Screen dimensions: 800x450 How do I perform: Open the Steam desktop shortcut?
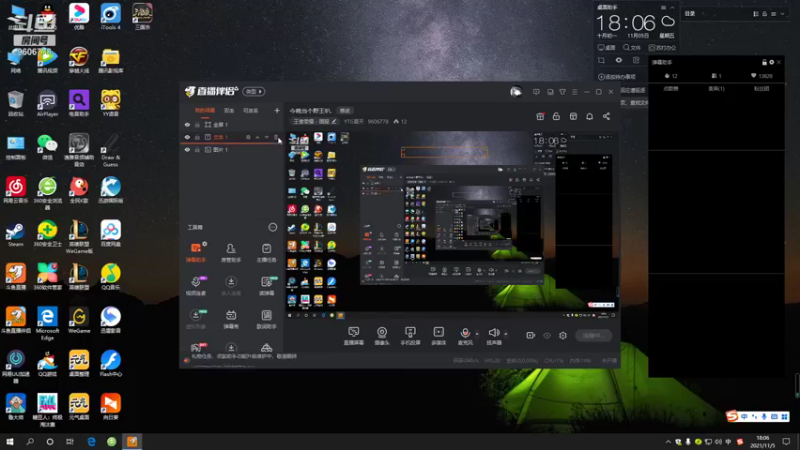click(15, 234)
